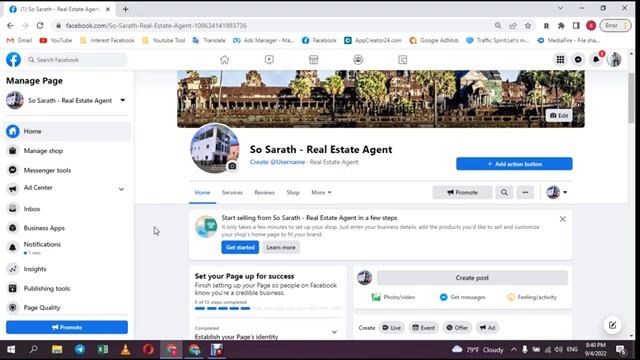Open the Facebook menu grid icon

[560, 60]
